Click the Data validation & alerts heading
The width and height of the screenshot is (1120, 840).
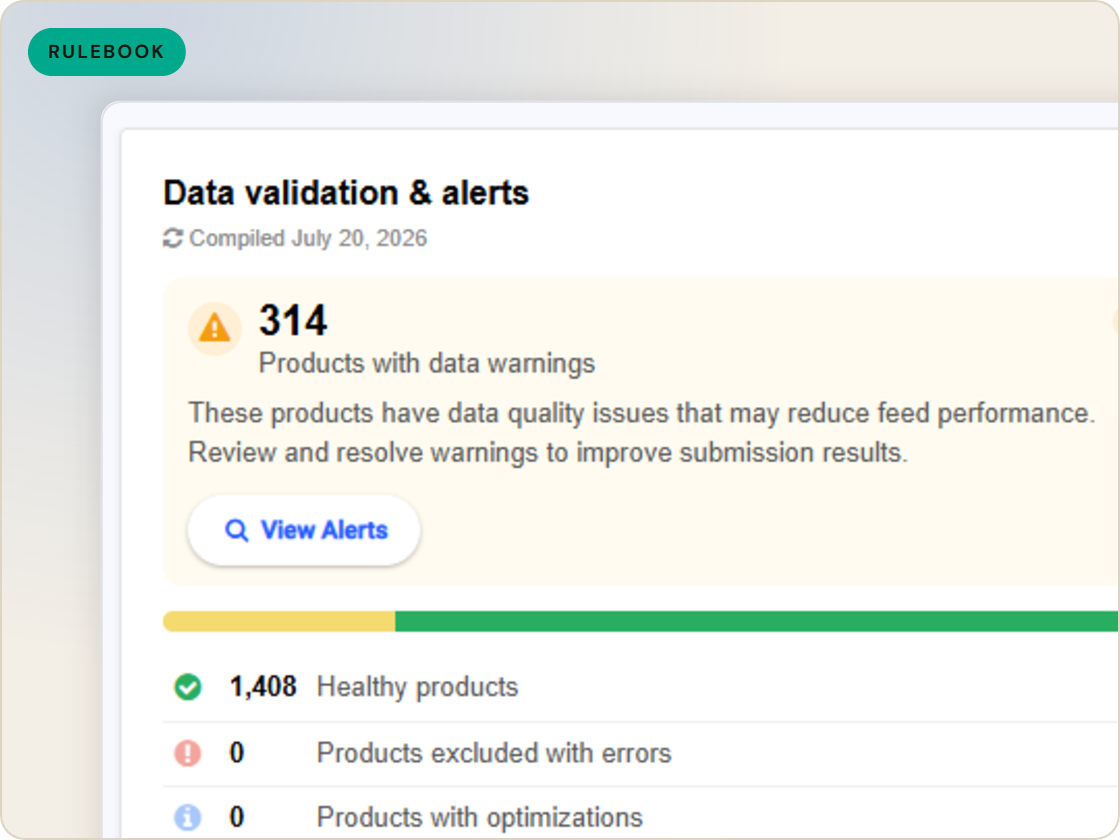(x=346, y=193)
